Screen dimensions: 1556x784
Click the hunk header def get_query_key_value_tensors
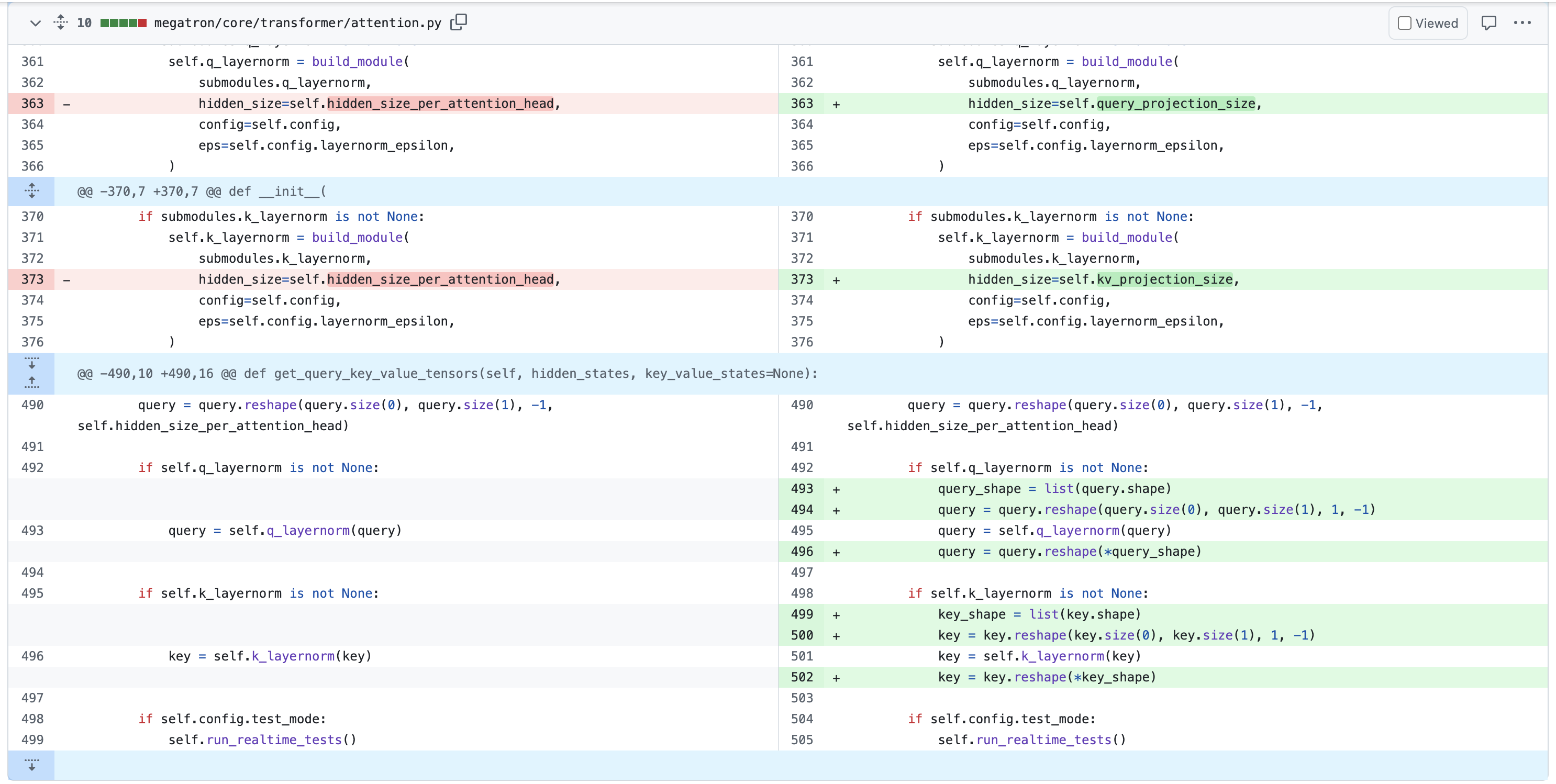[530, 373]
